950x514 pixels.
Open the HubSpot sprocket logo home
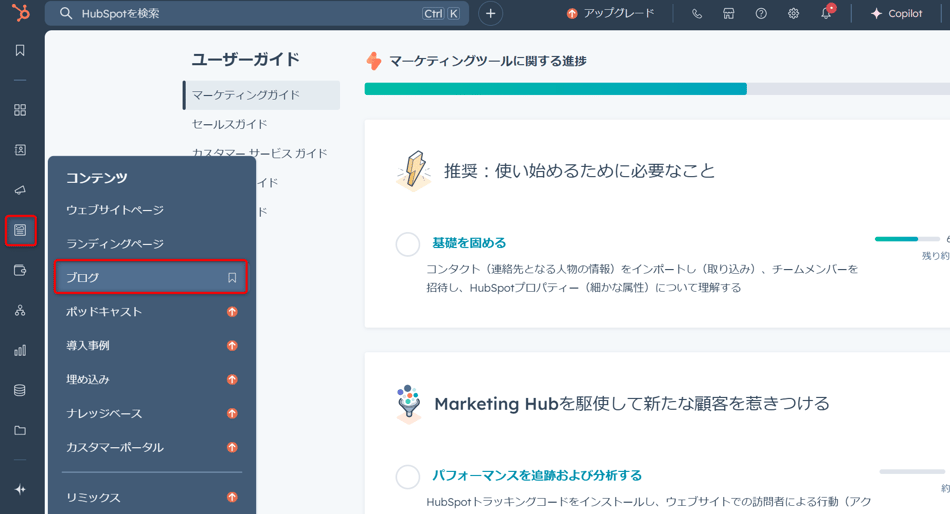pos(21,13)
